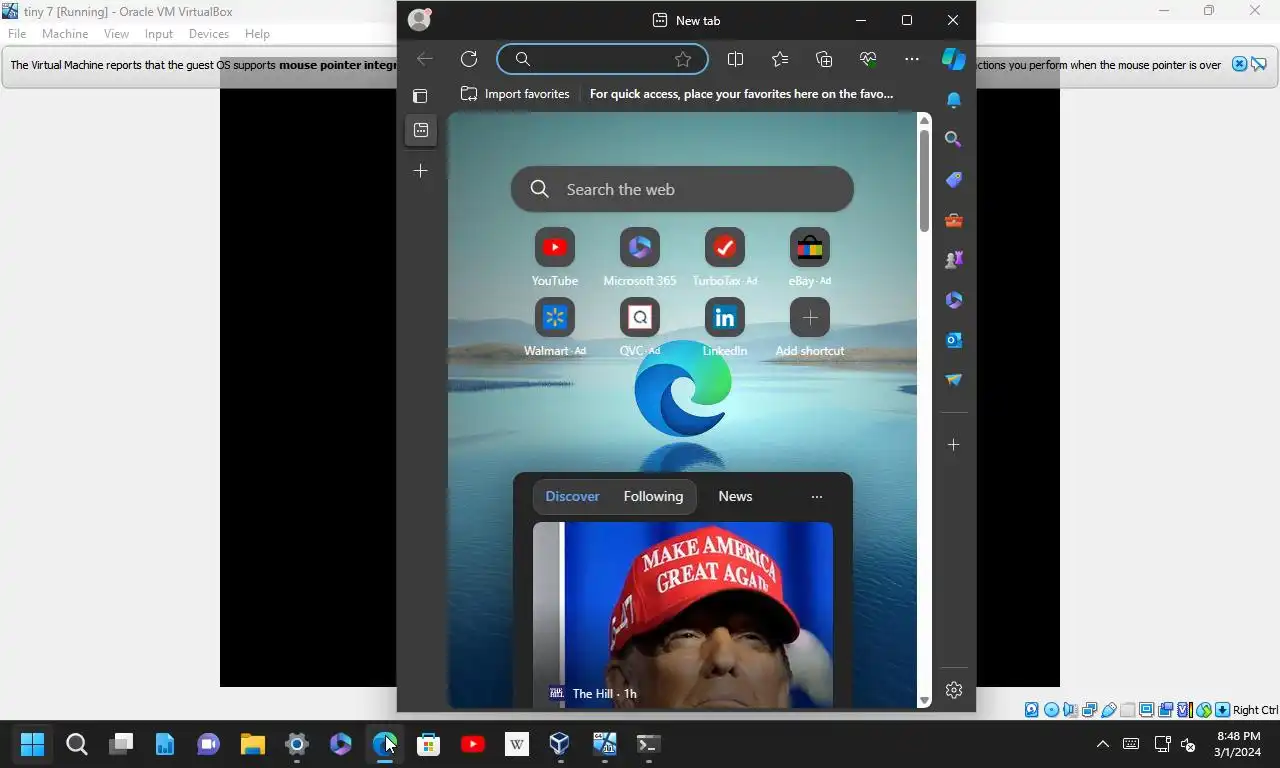Viewport: 1280px width, 768px height.
Task: Dismiss the VirtualBox mouse integration notice
Action: 1239,64
